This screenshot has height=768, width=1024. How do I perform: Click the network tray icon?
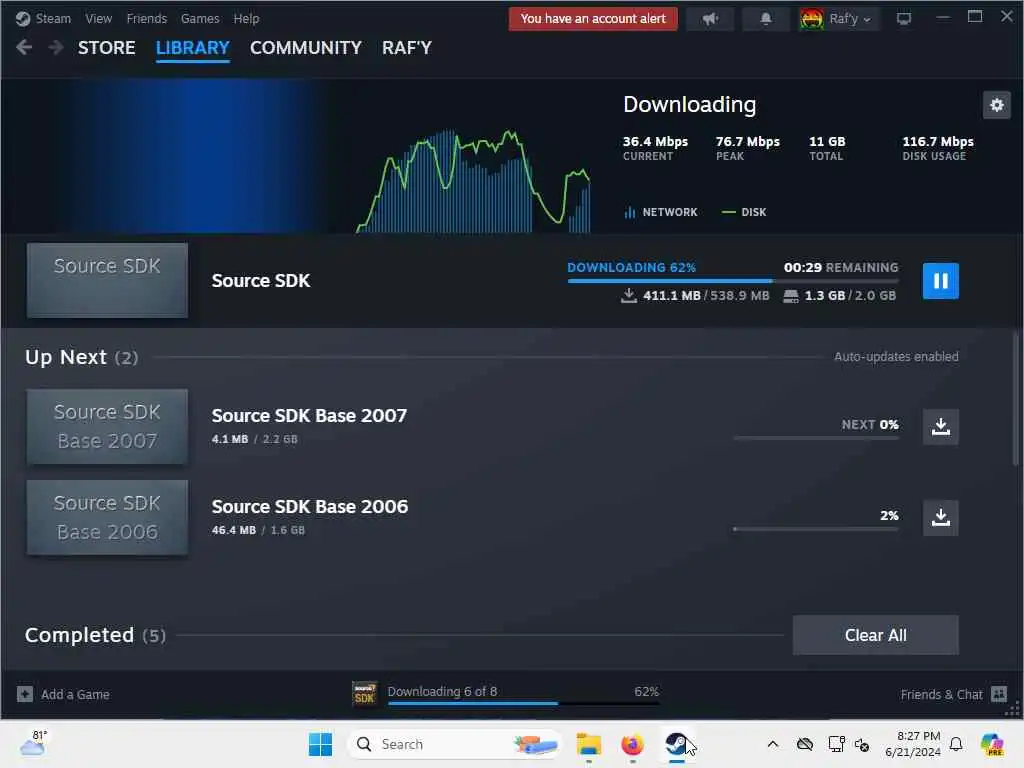click(836, 744)
